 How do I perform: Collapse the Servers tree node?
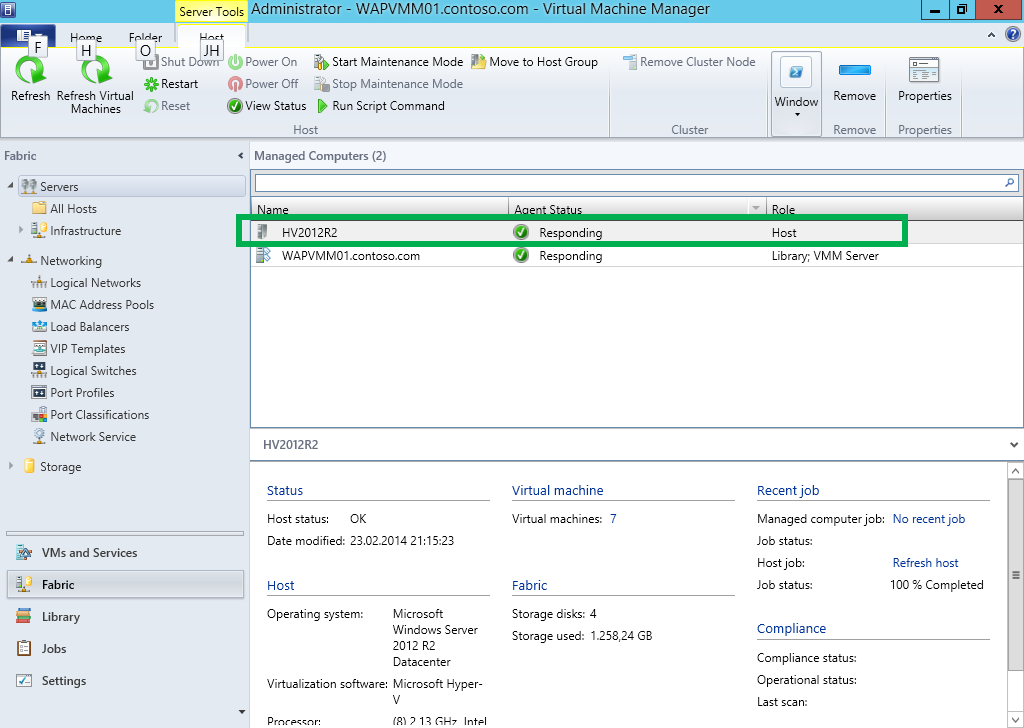pos(10,186)
